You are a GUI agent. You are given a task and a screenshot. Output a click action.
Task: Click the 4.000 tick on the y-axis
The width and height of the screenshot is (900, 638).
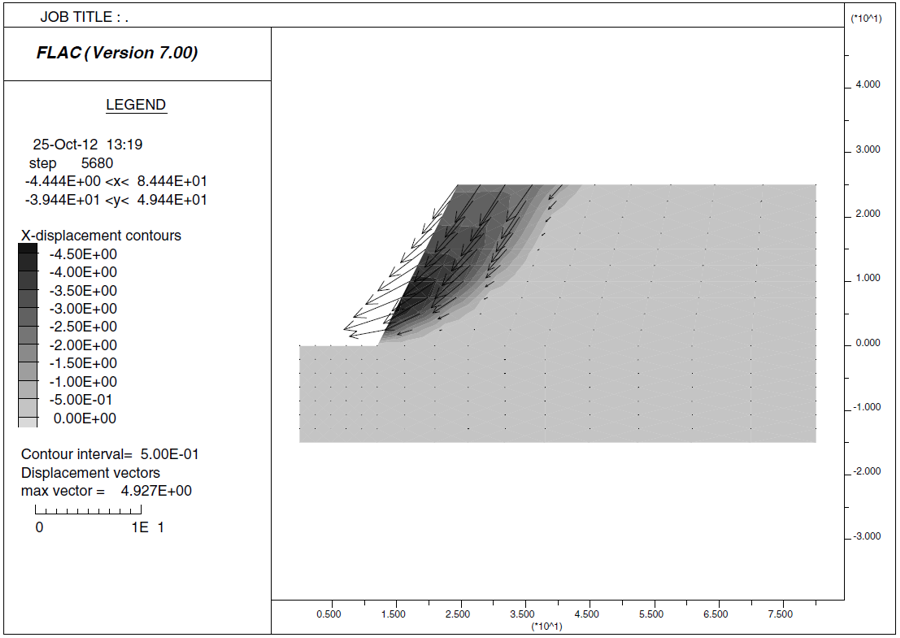click(866, 85)
